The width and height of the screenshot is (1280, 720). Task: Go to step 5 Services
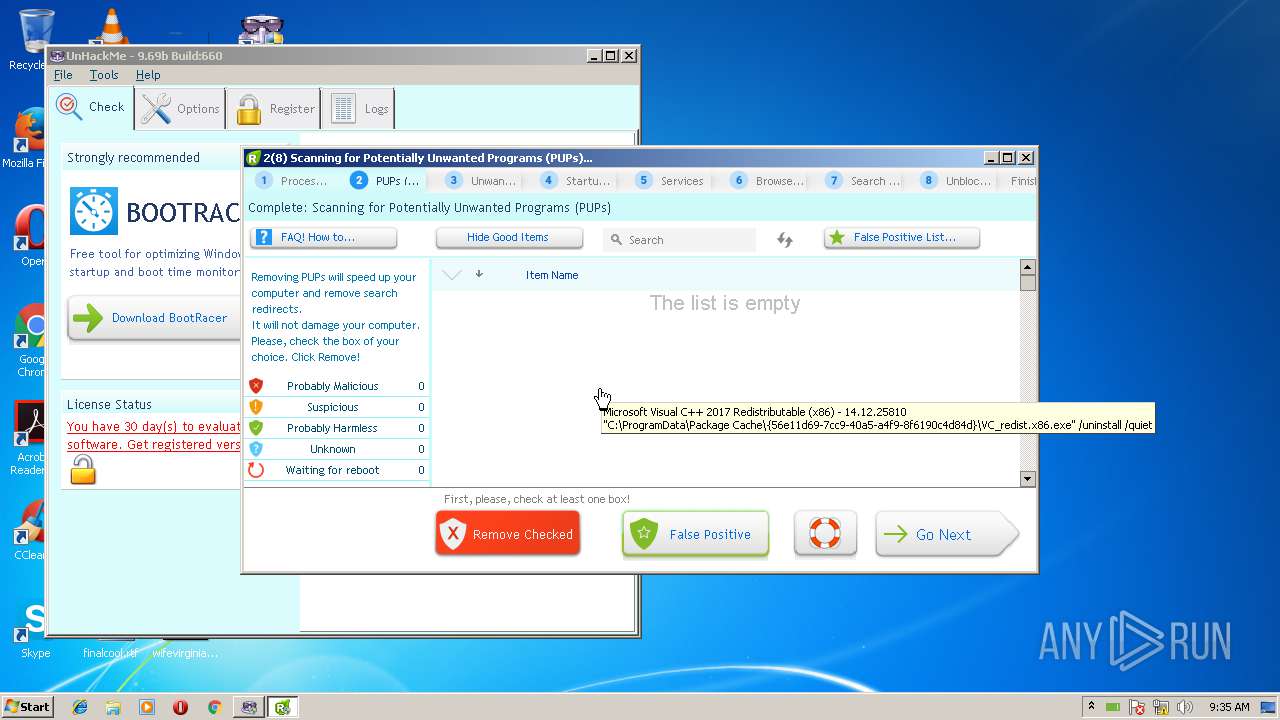(671, 181)
